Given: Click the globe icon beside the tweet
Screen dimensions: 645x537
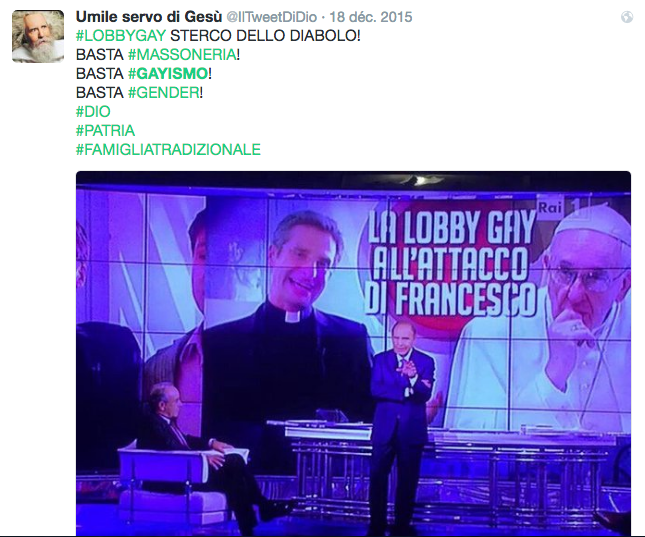Looking at the screenshot, I should click(x=627, y=17).
